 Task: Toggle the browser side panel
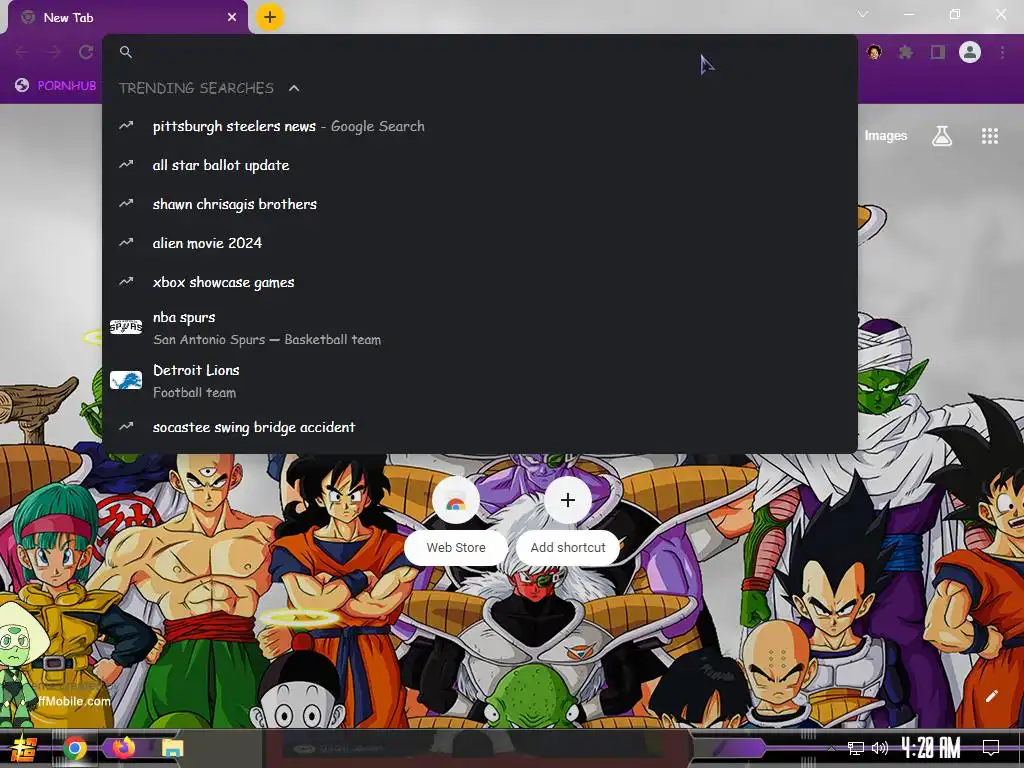tap(938, 52)
